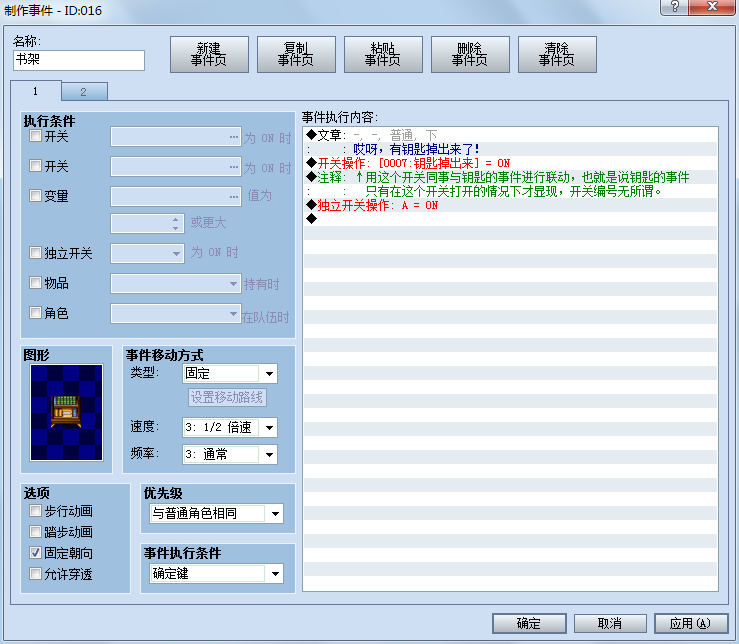
Task: Select the 注释 comment first line
Action: pyautogui.click(x=511, y=177)
